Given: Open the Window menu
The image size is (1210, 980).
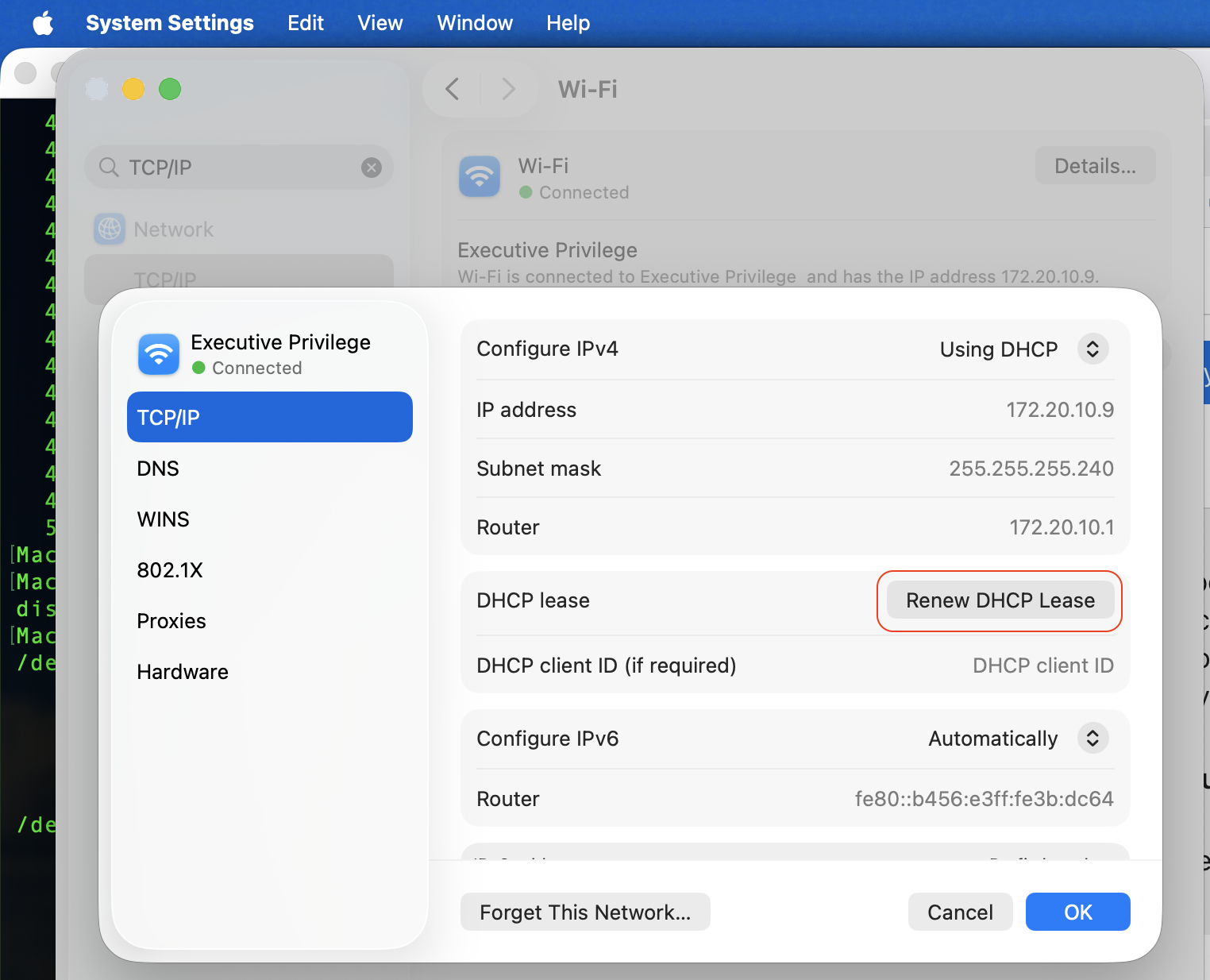Looking at the screenshot, I should (x=475, y=23).
